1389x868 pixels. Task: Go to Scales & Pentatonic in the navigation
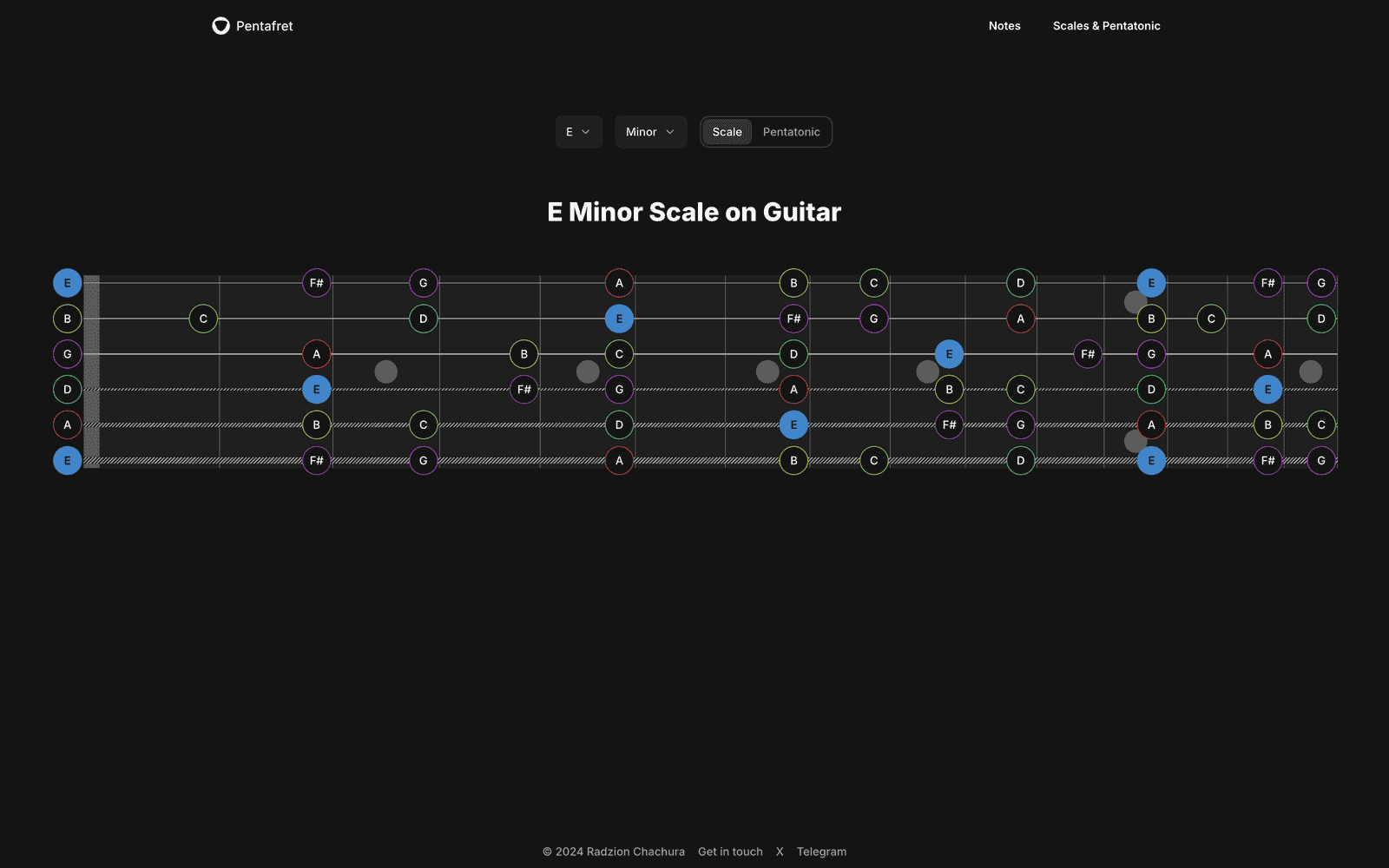(x=1107, y=26)
